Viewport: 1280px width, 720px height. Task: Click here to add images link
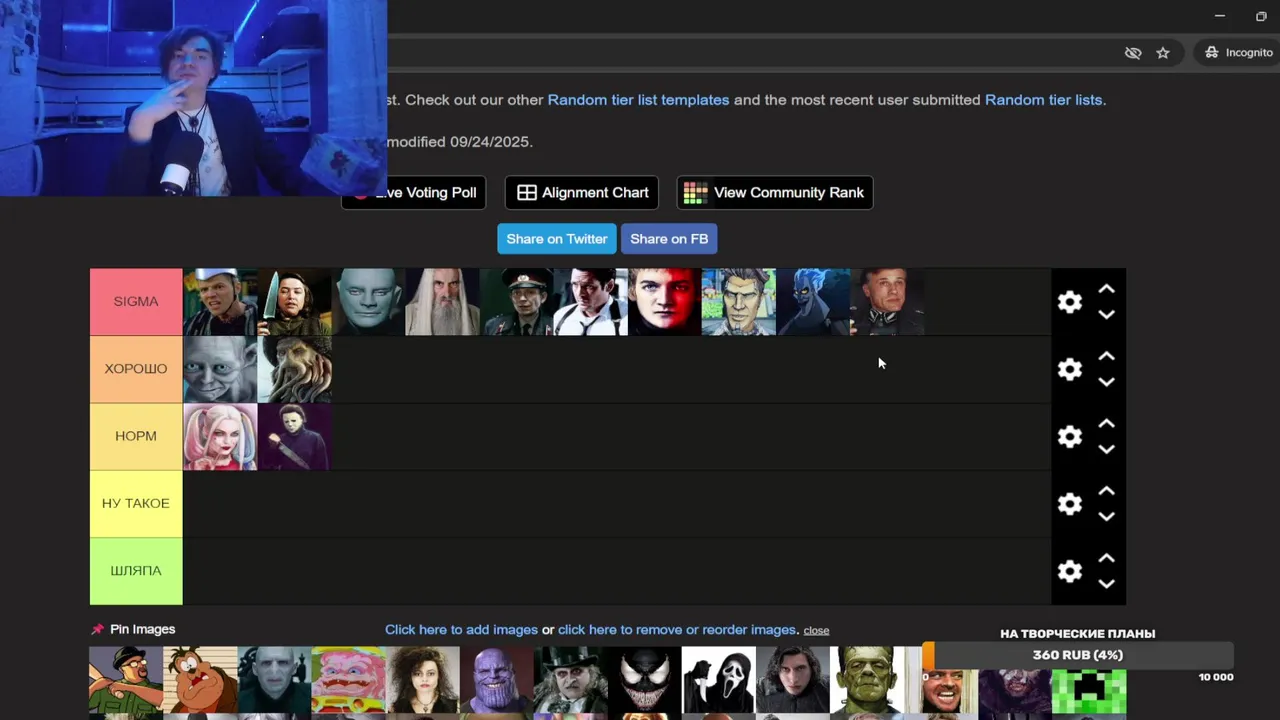(461, 630)
